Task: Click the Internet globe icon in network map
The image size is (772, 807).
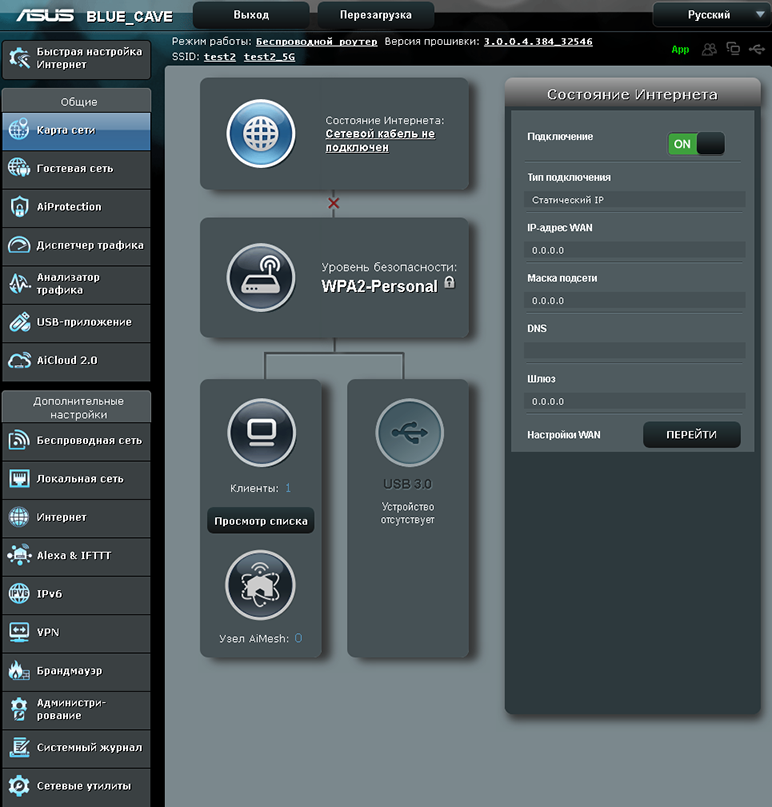Action: (x=261, y=134)
